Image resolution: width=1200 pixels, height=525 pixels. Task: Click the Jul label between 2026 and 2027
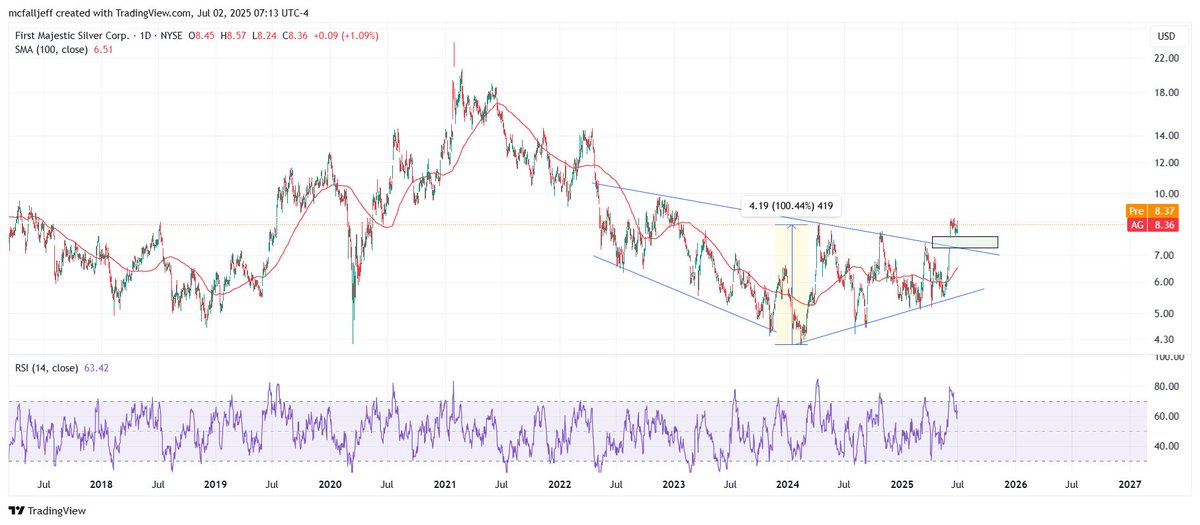(x=1072, y=483)
